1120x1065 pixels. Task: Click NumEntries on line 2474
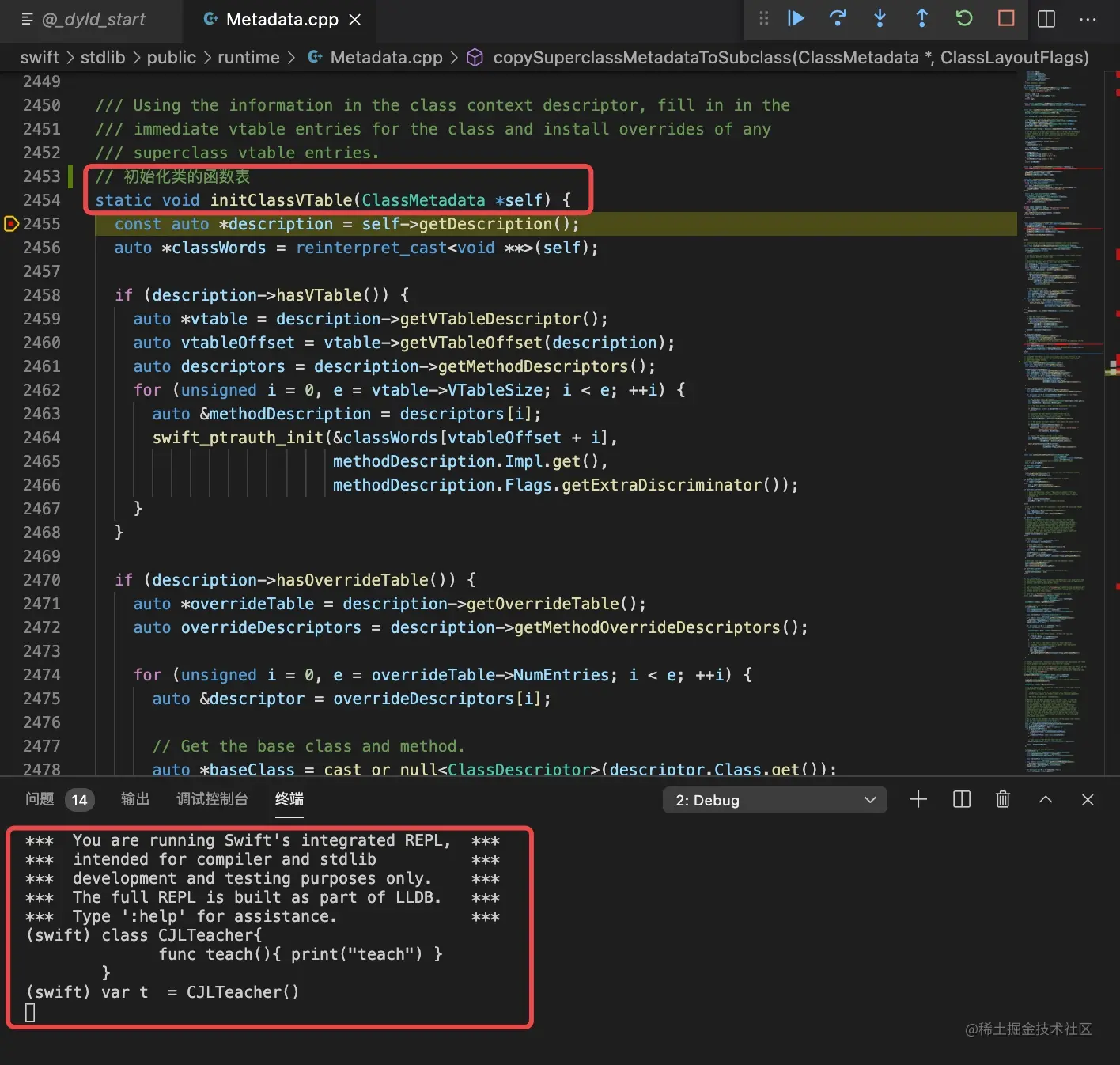[561, 675]
